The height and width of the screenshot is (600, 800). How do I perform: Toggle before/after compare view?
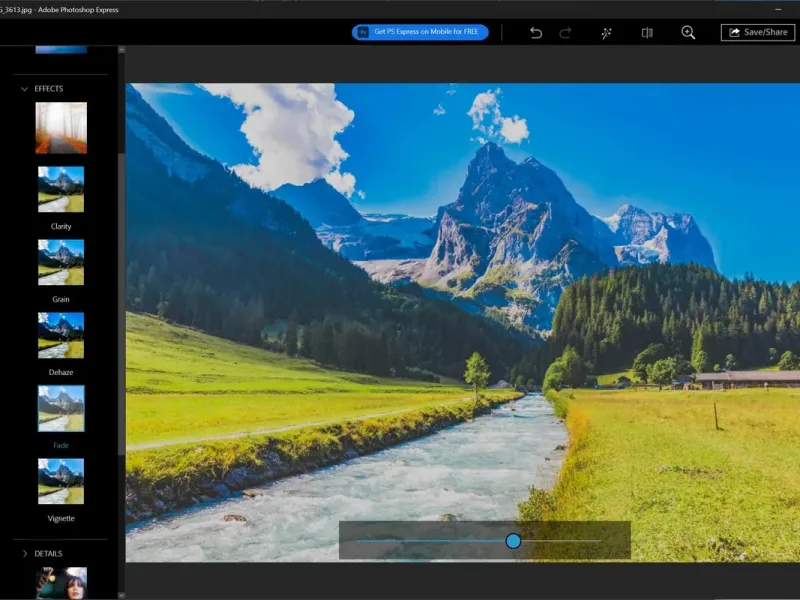[647, 33]
